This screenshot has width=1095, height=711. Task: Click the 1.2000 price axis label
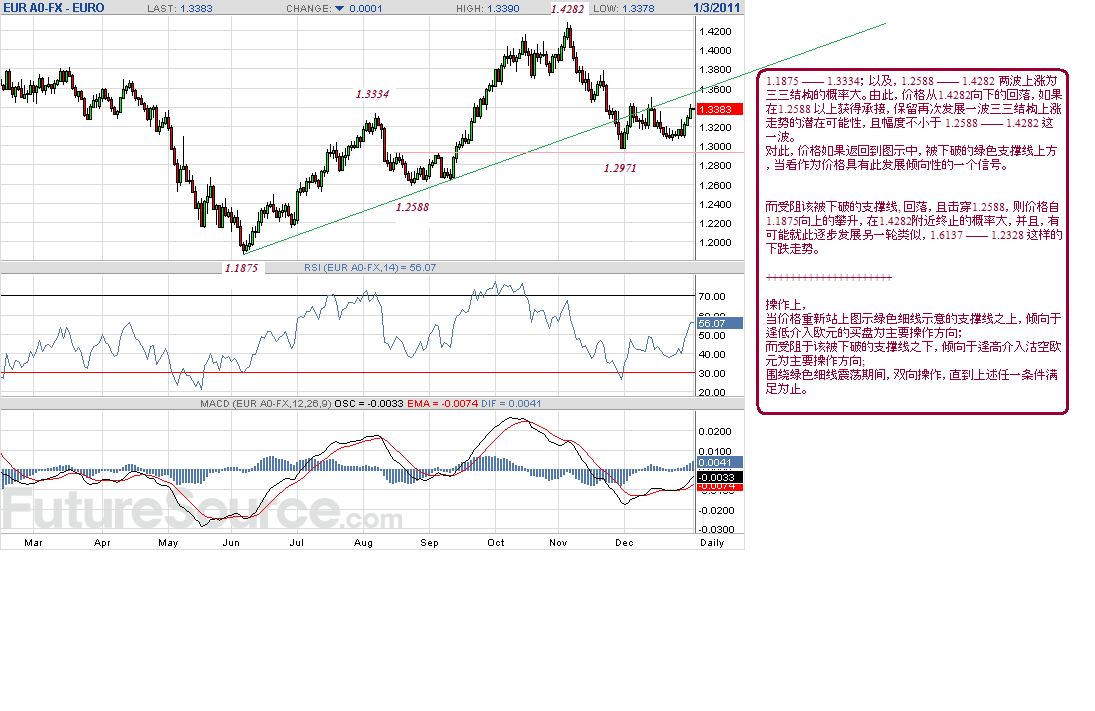(715, 243)
